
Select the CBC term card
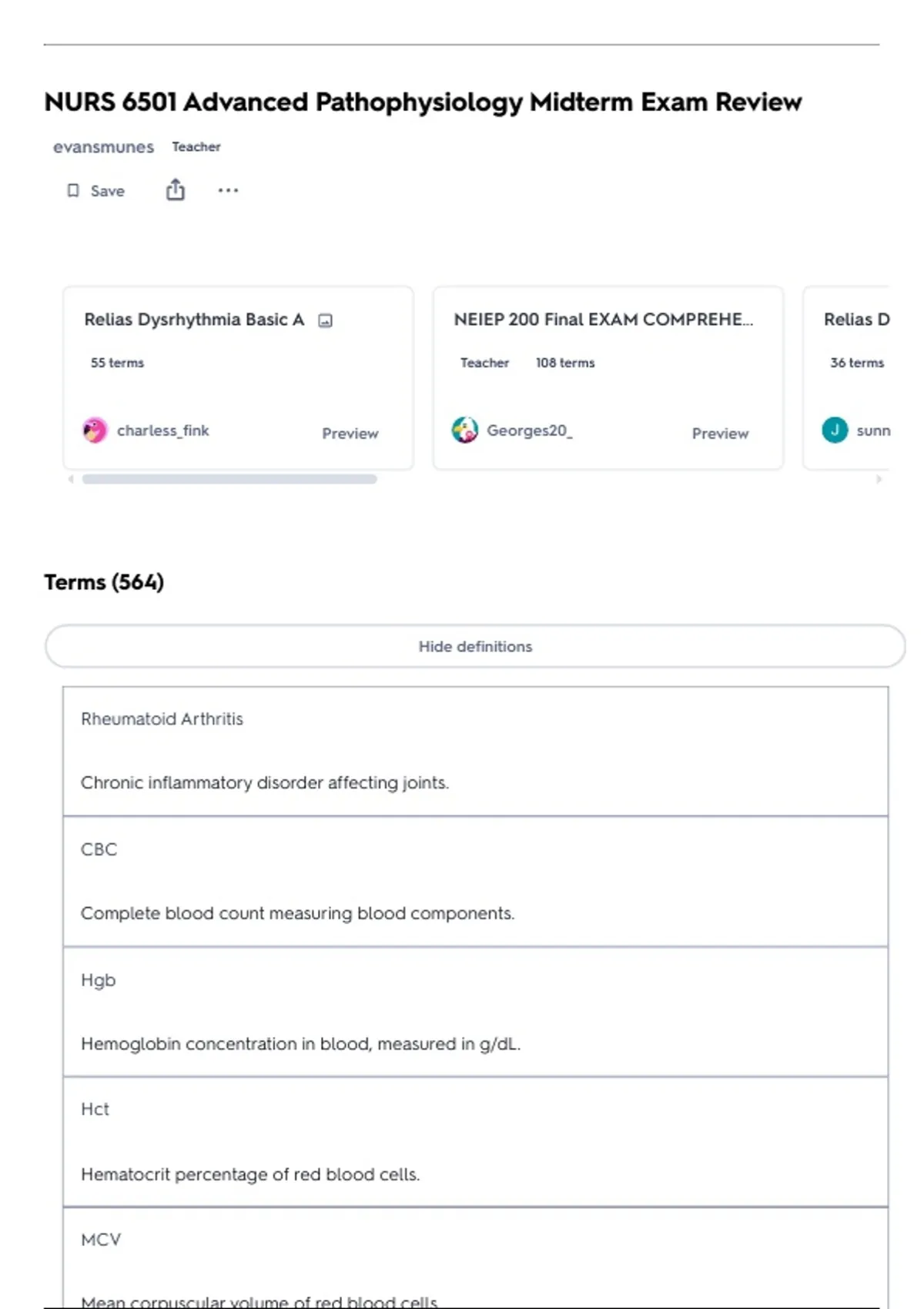[x=475, y=881]
